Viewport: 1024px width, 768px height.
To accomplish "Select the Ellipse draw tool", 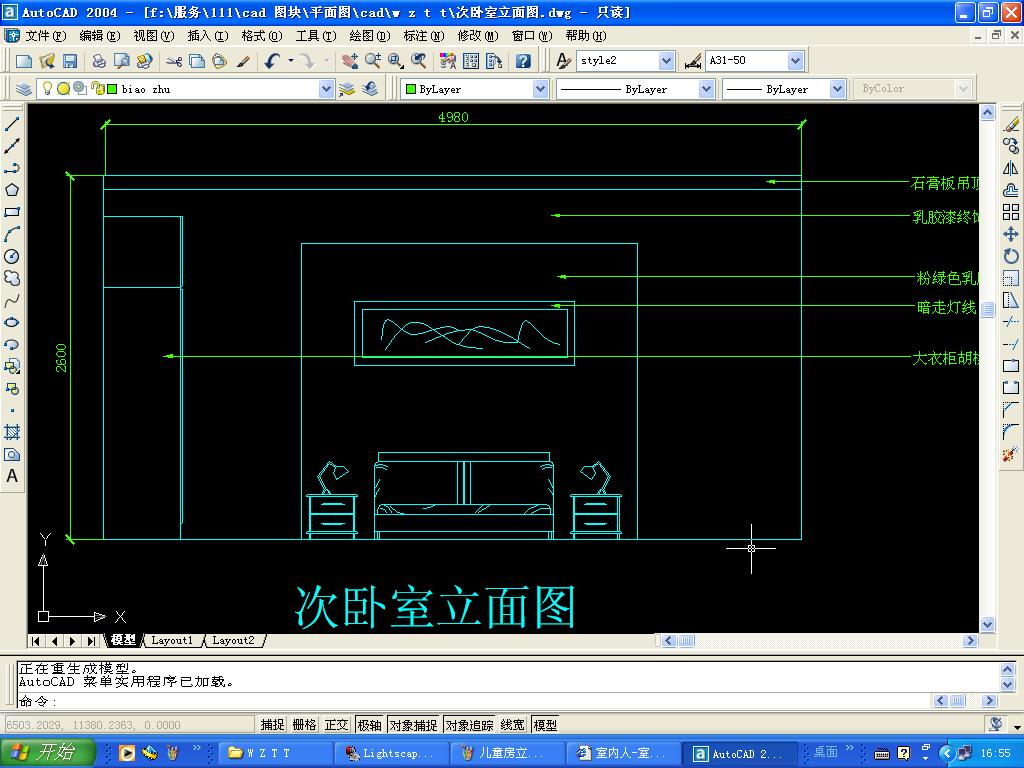I will point(12,323).
